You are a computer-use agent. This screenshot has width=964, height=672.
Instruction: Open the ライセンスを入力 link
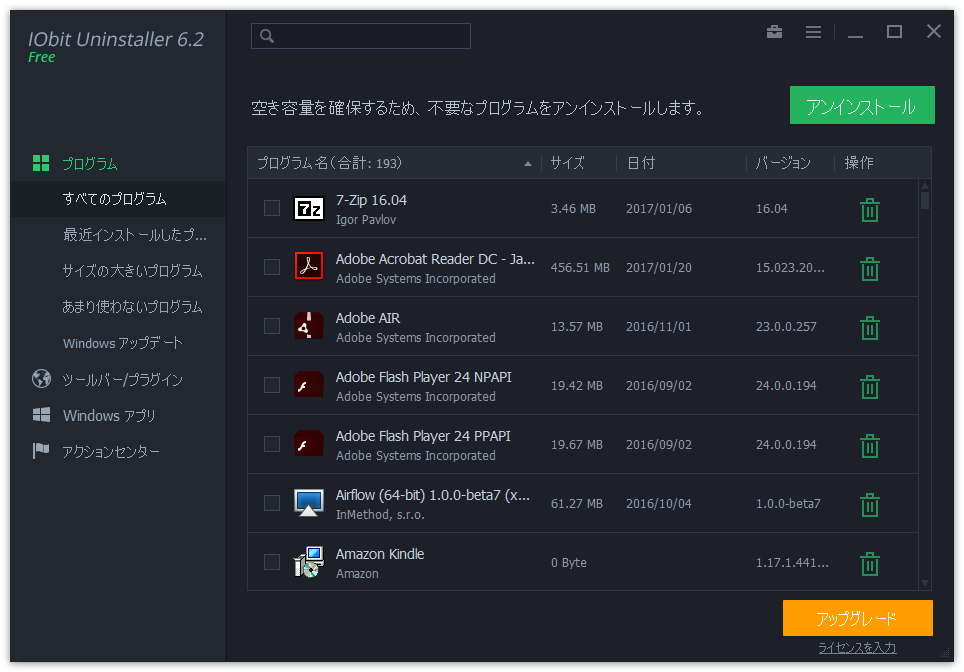tap(858, 647)
